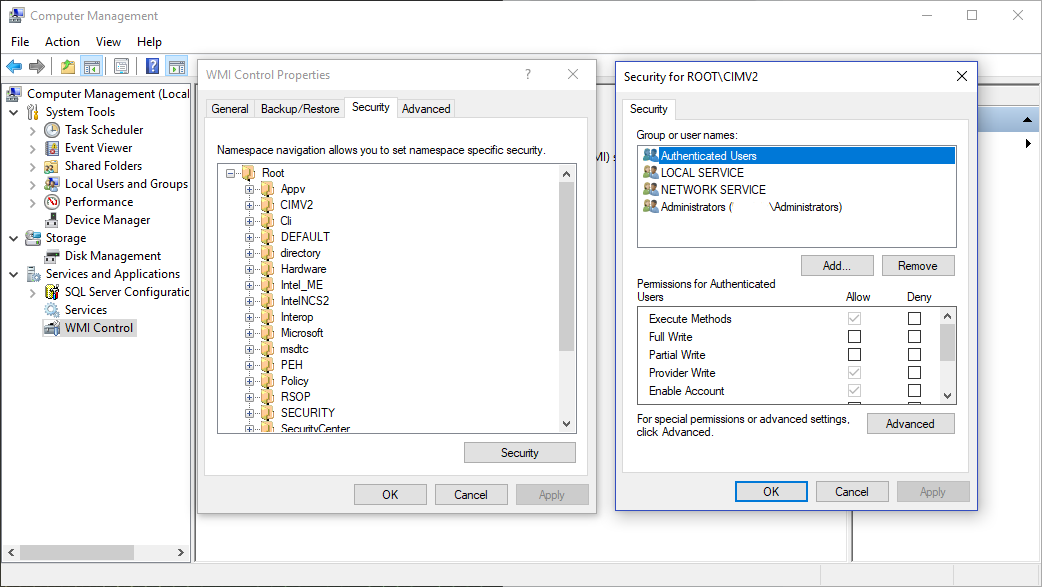Select Disk Management under Storage

click(112, 255)
